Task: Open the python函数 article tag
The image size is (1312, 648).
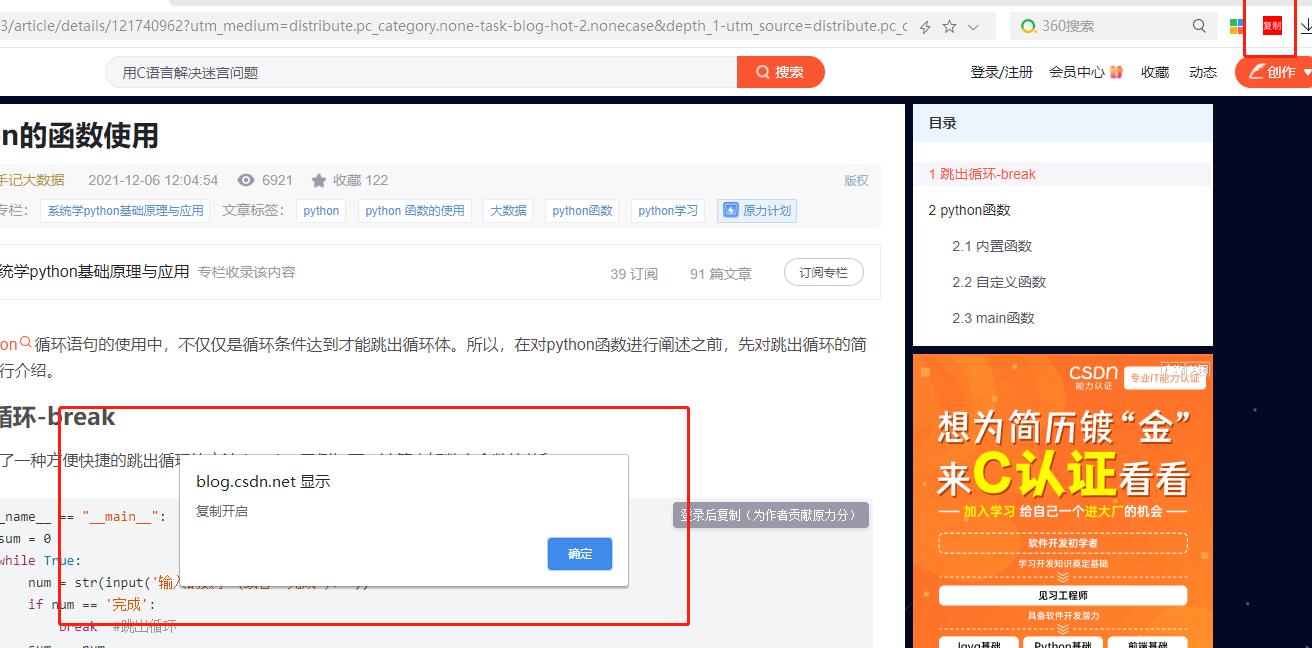Action: [581, 210]
